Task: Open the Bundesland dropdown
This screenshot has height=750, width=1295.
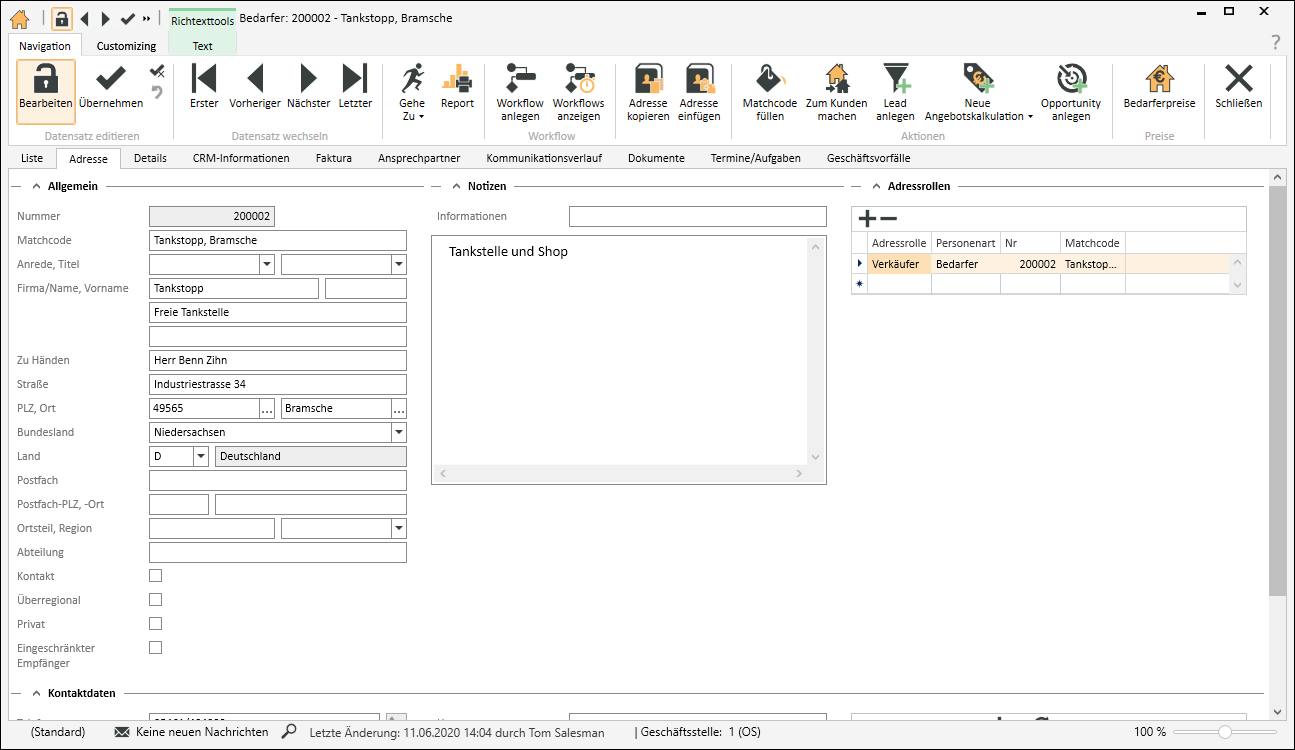Action: tap(399, 432)
